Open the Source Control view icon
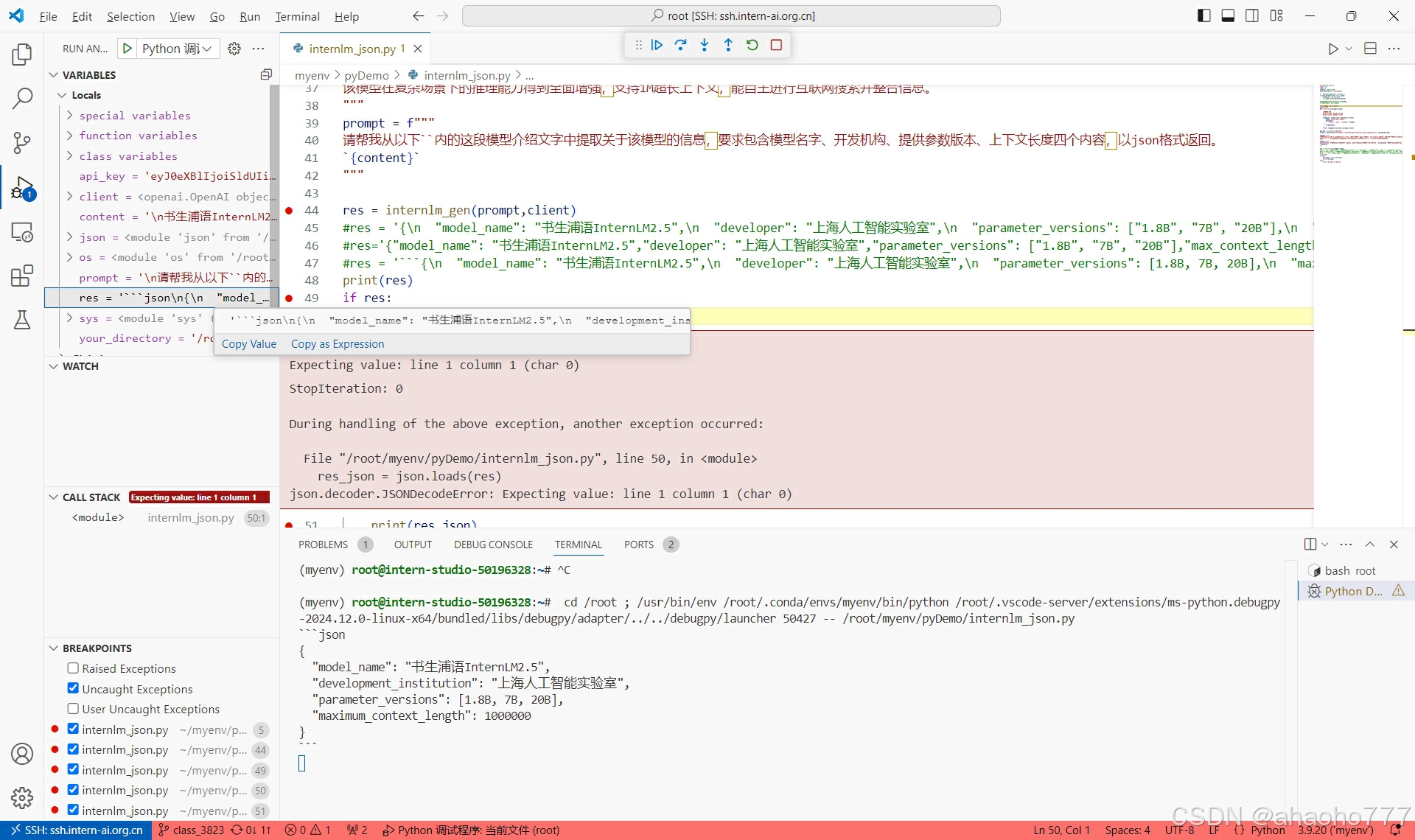Image resolution: width=1415 pixels, height=840 pixels. coord(22,143)
